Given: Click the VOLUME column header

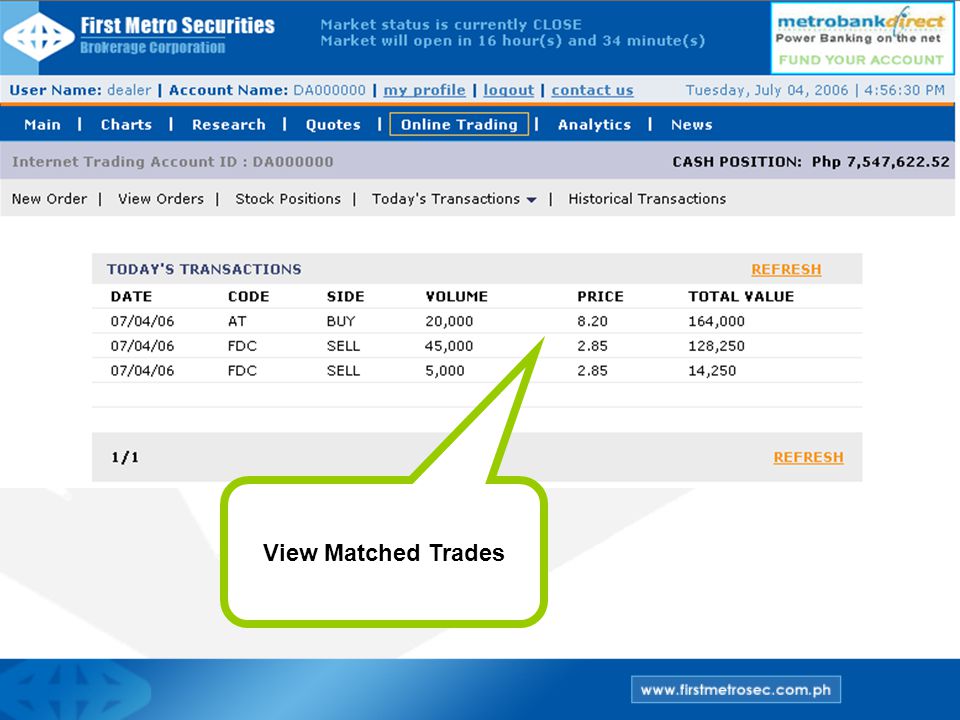Looking at the screenshot, I should 457,296.
